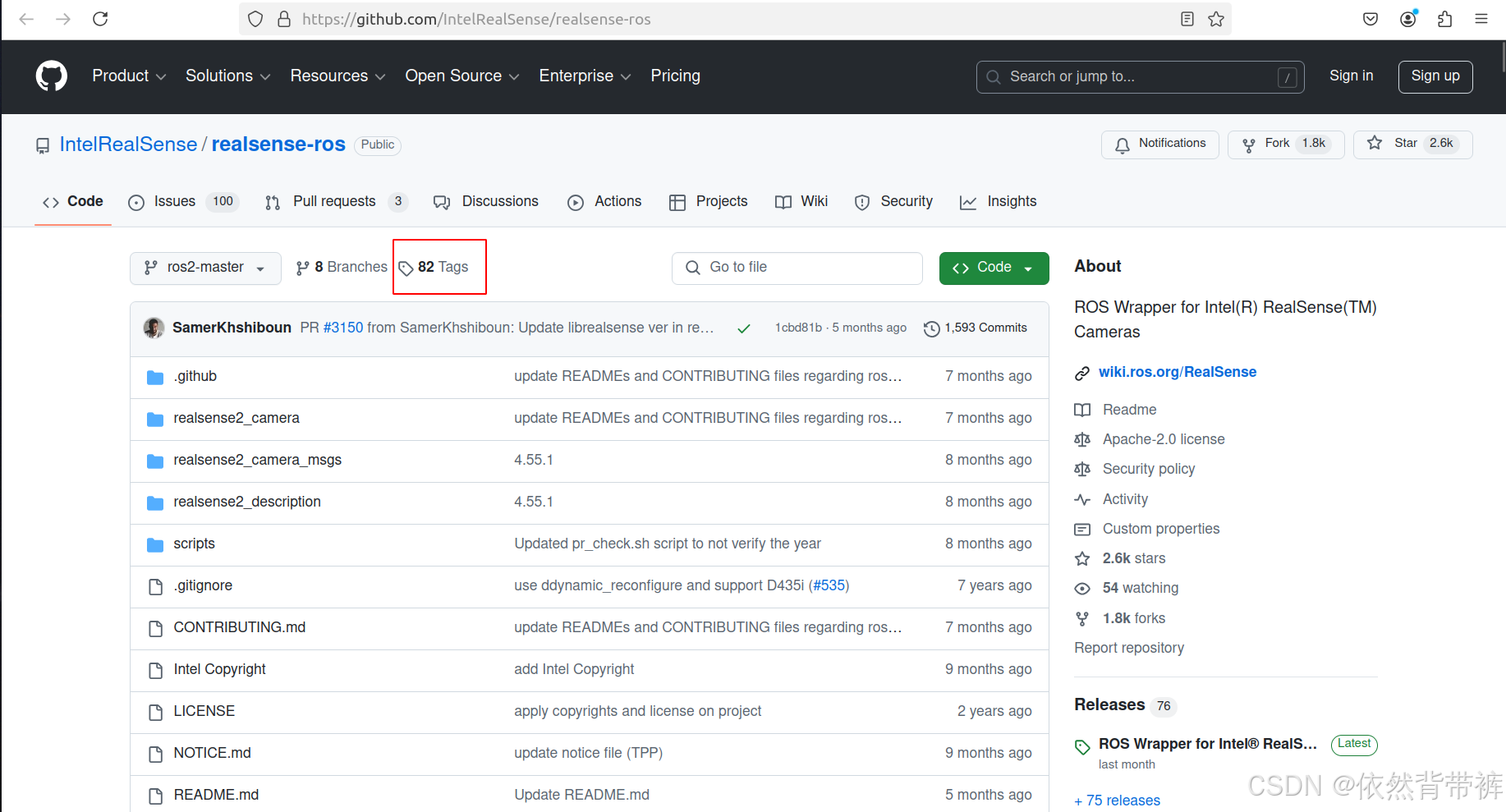1506x812 pixels.
Task: Click SamerKhshiboun's avatar thumbnail
Action: pos(154,328)
